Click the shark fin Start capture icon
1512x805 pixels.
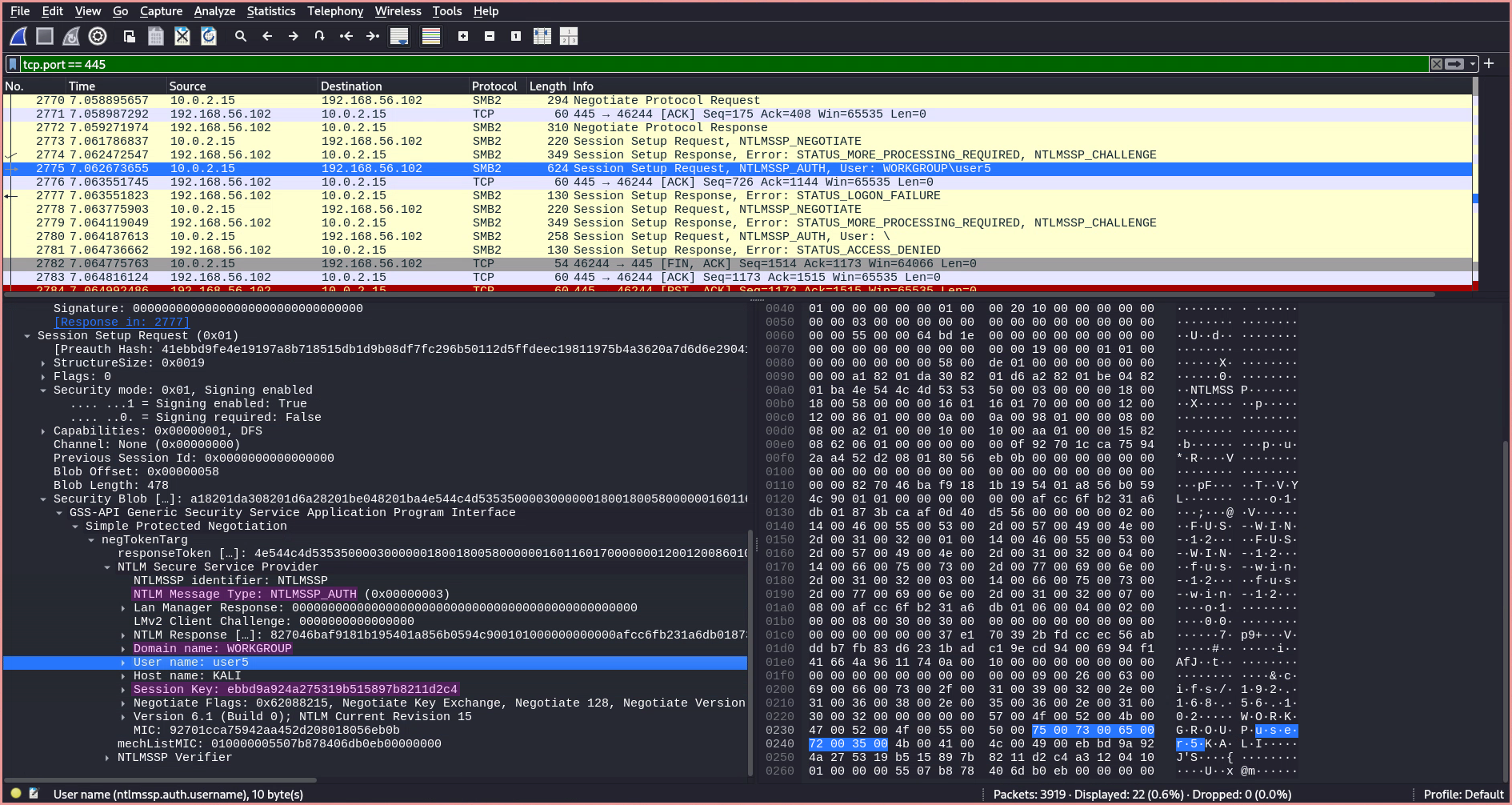point(18,36)
